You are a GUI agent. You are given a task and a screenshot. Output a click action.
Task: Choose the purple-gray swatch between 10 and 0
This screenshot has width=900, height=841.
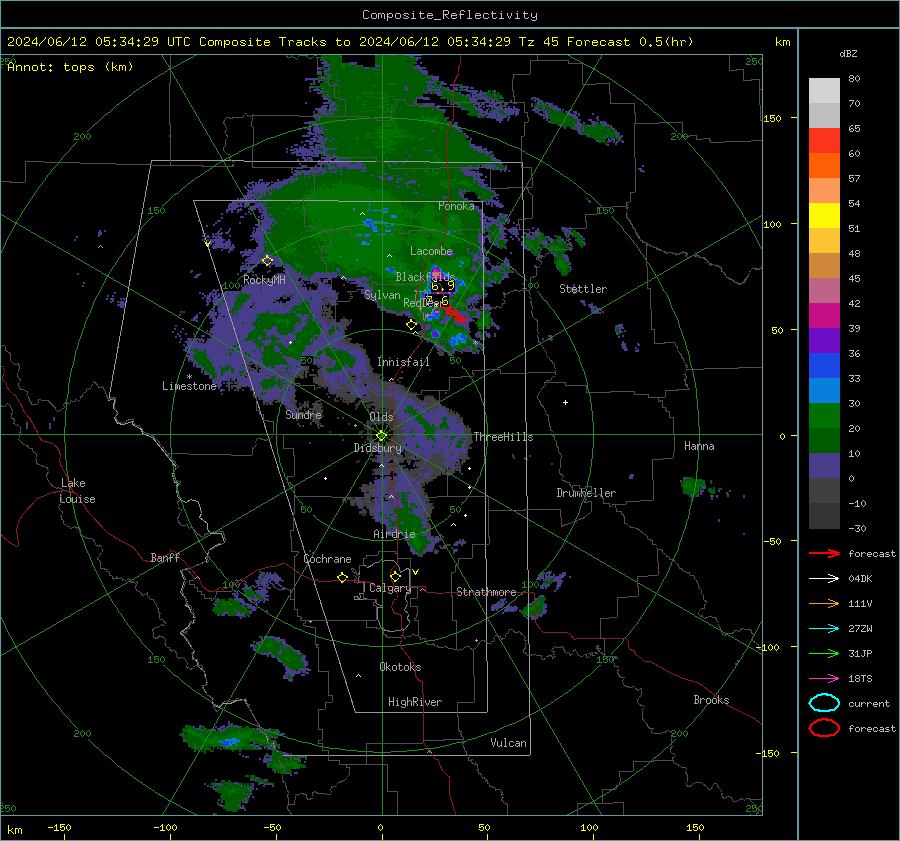(x=824, y=466)
